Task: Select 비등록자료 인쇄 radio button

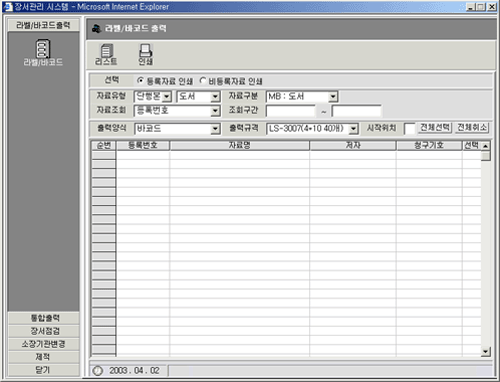Action: tap(203, 81)
